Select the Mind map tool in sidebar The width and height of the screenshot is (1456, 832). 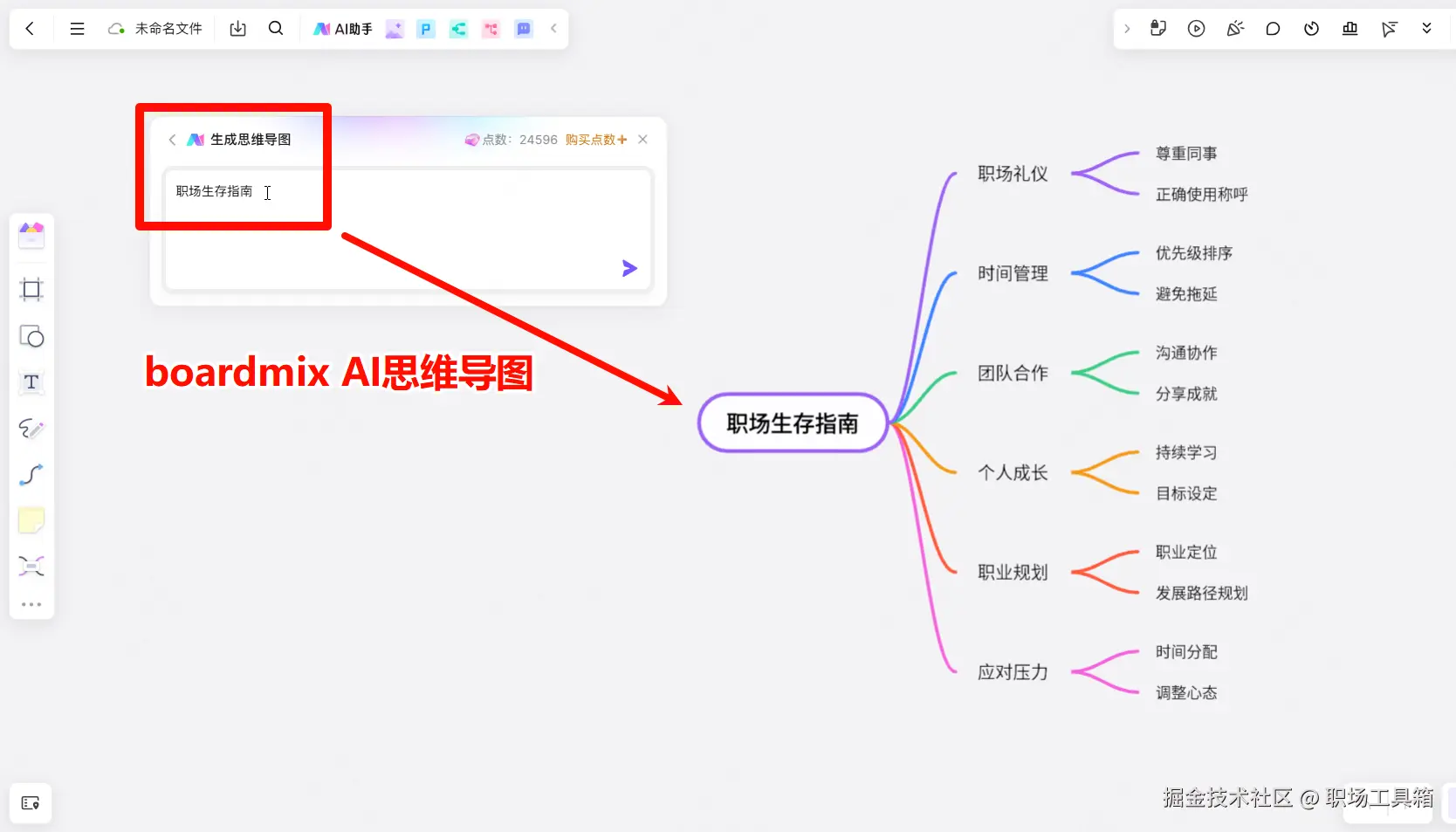pos(31,567)
